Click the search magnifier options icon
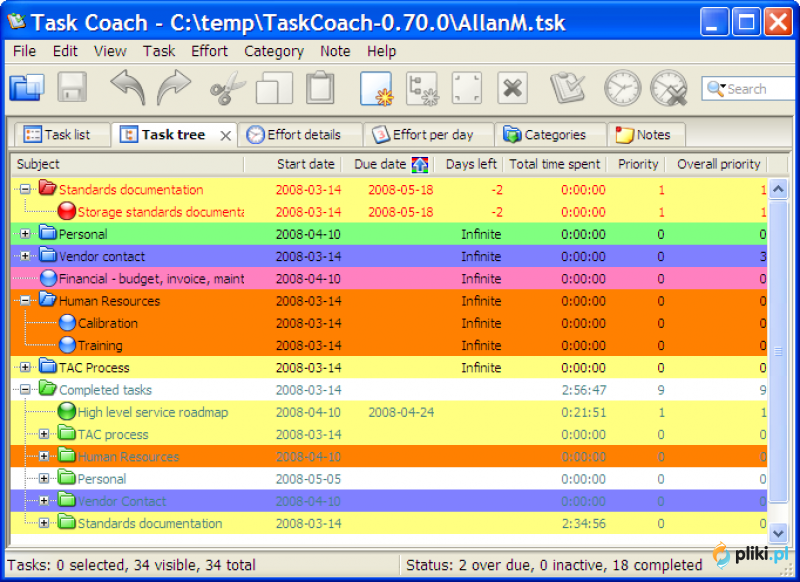The image size is (800, 582). (716, 89)
